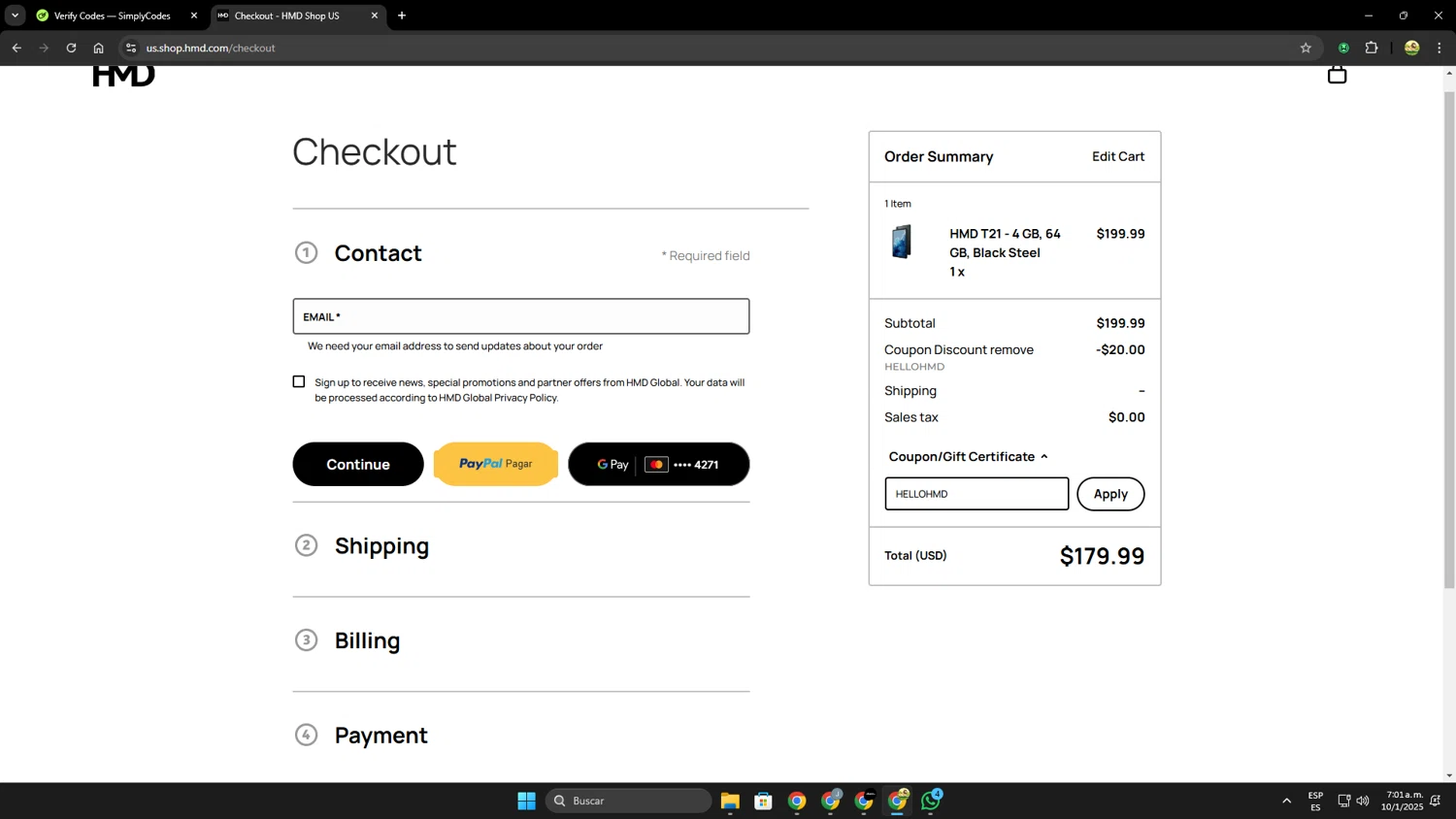Switch to Verify Codes — SimplyCodes tab
Image resolution: width=1456 pixels, height=819 pixels.
click(x=112, y=16)
